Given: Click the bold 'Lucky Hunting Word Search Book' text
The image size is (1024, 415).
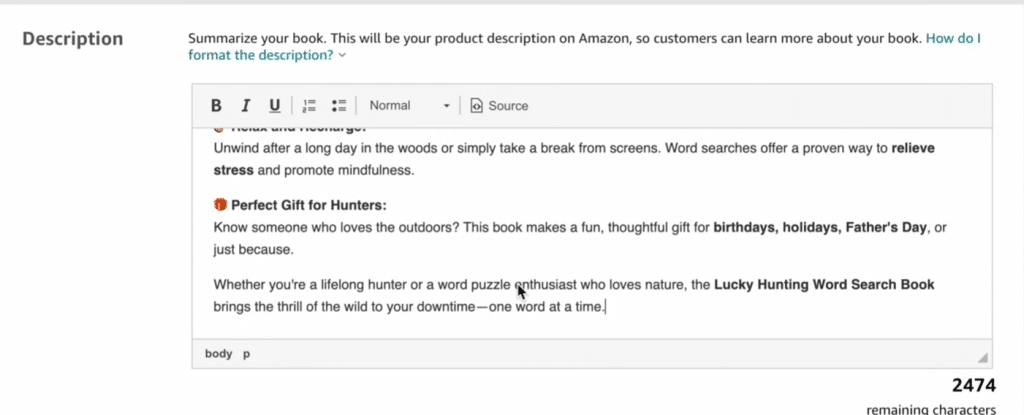Looking at the screenshot, I should [x=823, y=285].
